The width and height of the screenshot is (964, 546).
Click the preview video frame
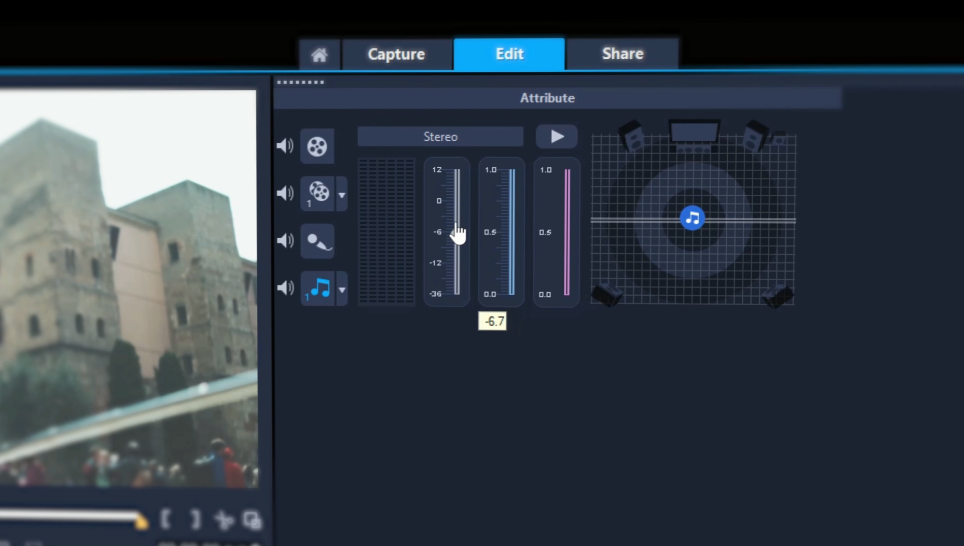[128, 289]
